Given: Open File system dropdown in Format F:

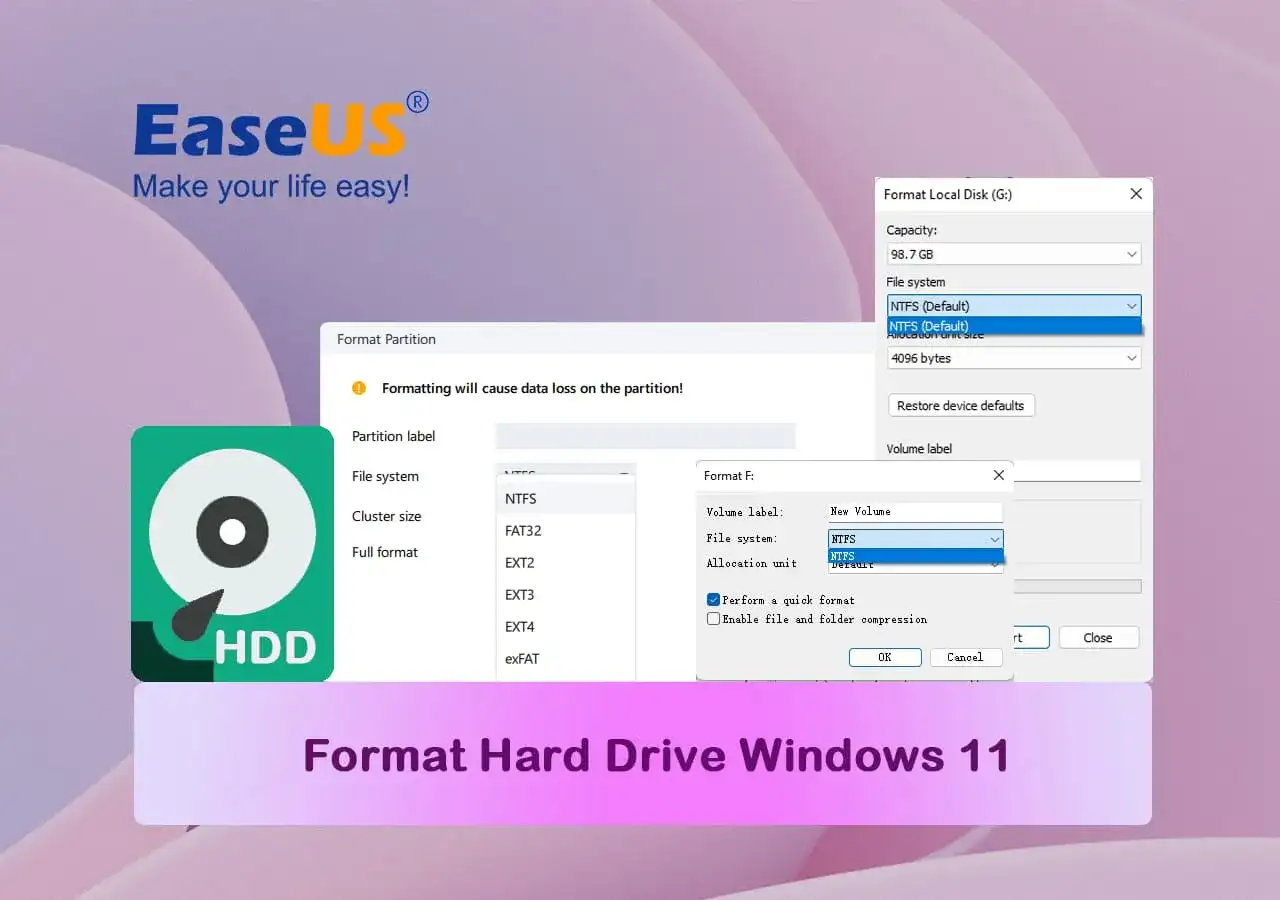Looking at the screenshot, I should 915,539.
